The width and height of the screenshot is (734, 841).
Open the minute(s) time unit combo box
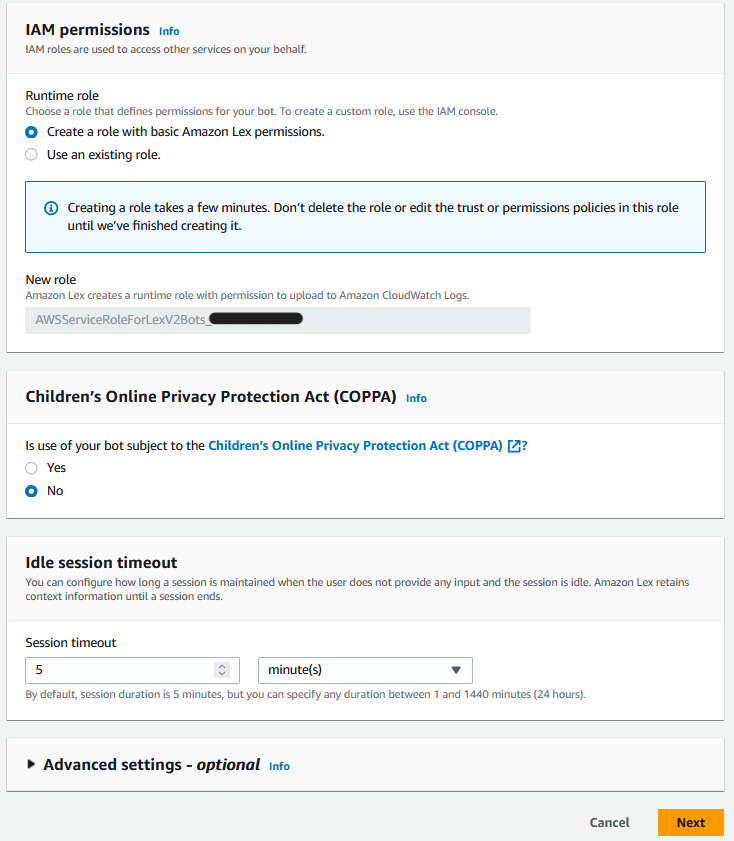click(365, 670)
